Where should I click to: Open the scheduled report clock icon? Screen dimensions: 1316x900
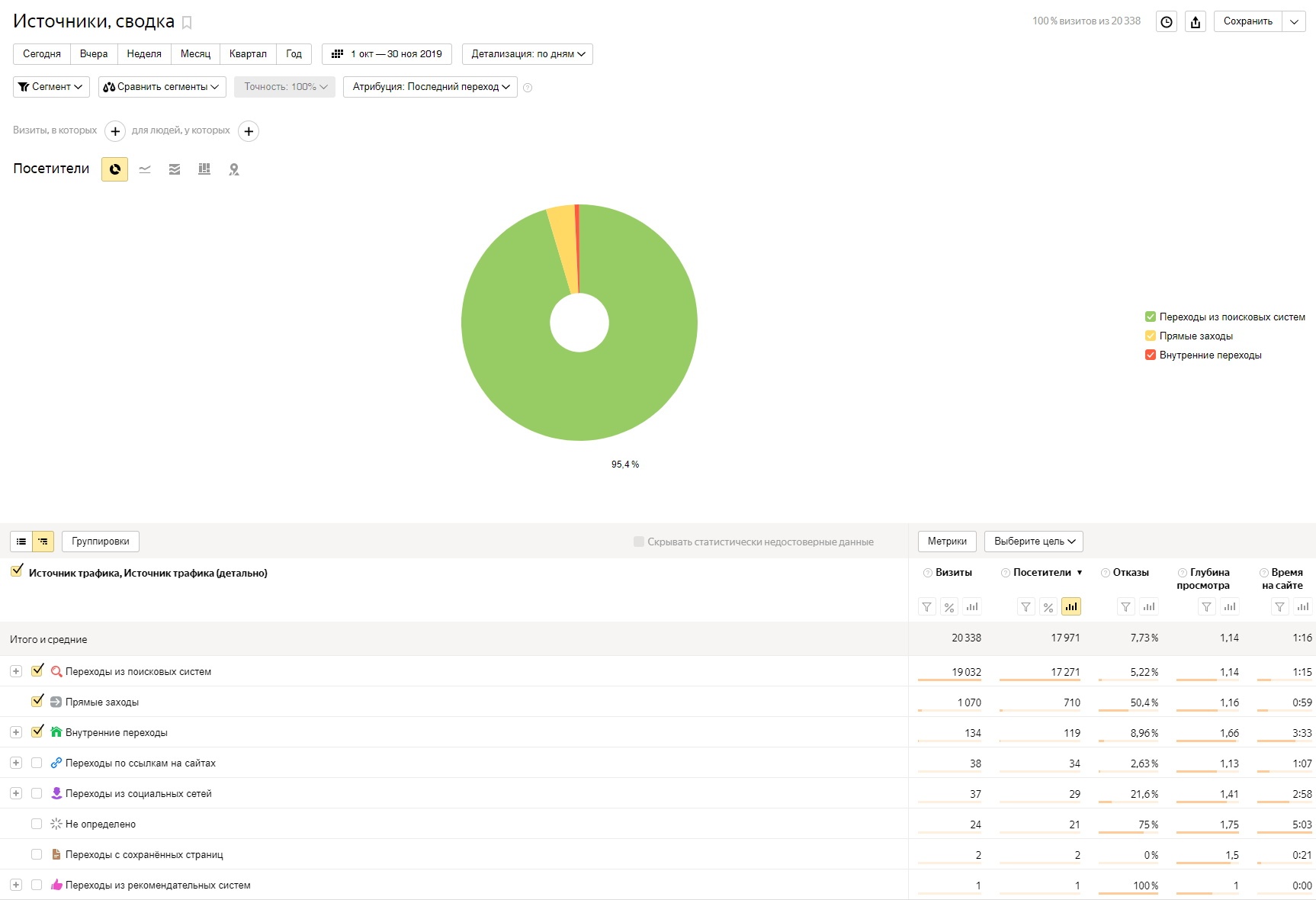point(1167,22)
